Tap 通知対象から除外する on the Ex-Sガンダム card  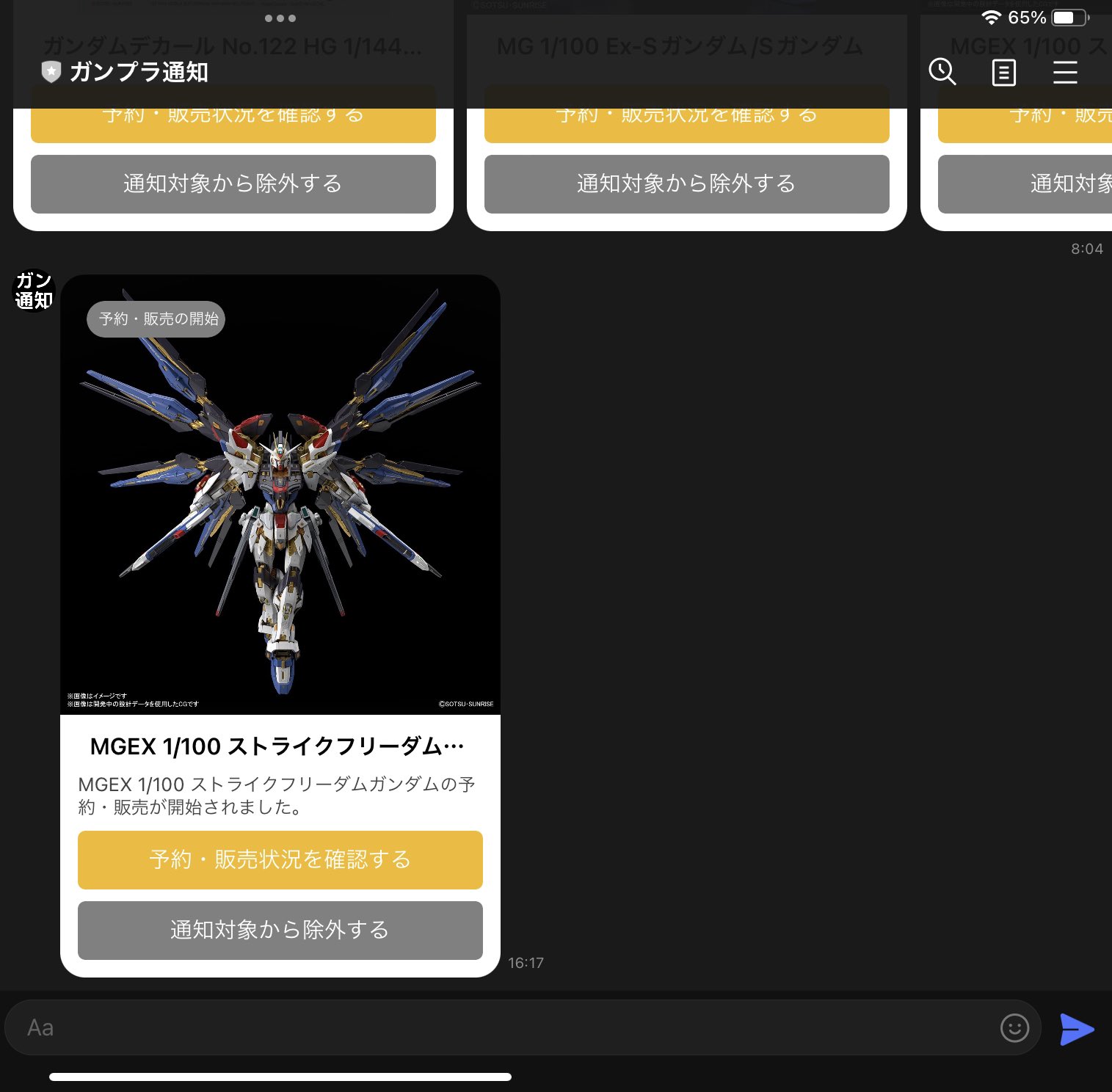[687, 183]
